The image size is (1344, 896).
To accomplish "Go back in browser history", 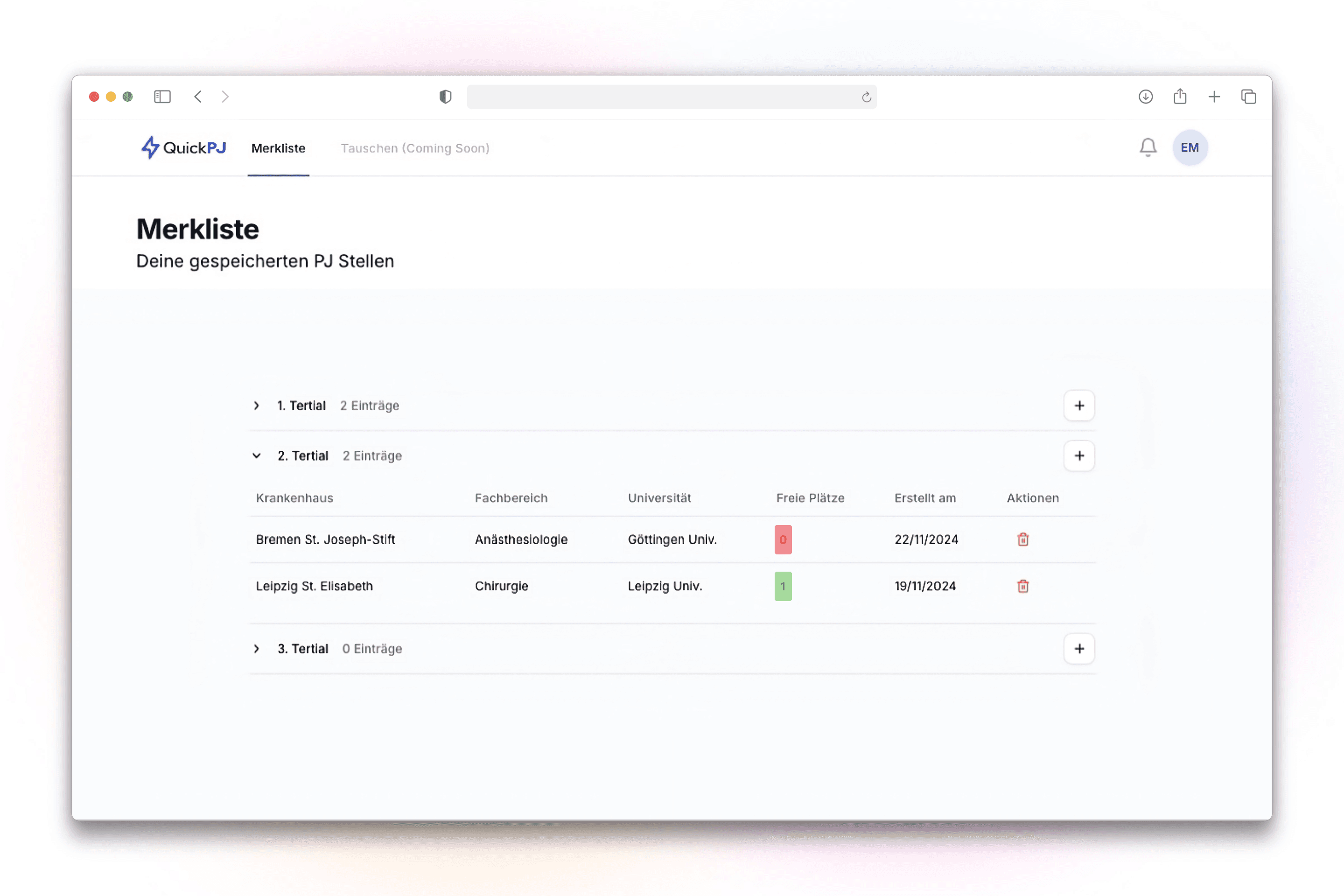I will coord(198,97).
